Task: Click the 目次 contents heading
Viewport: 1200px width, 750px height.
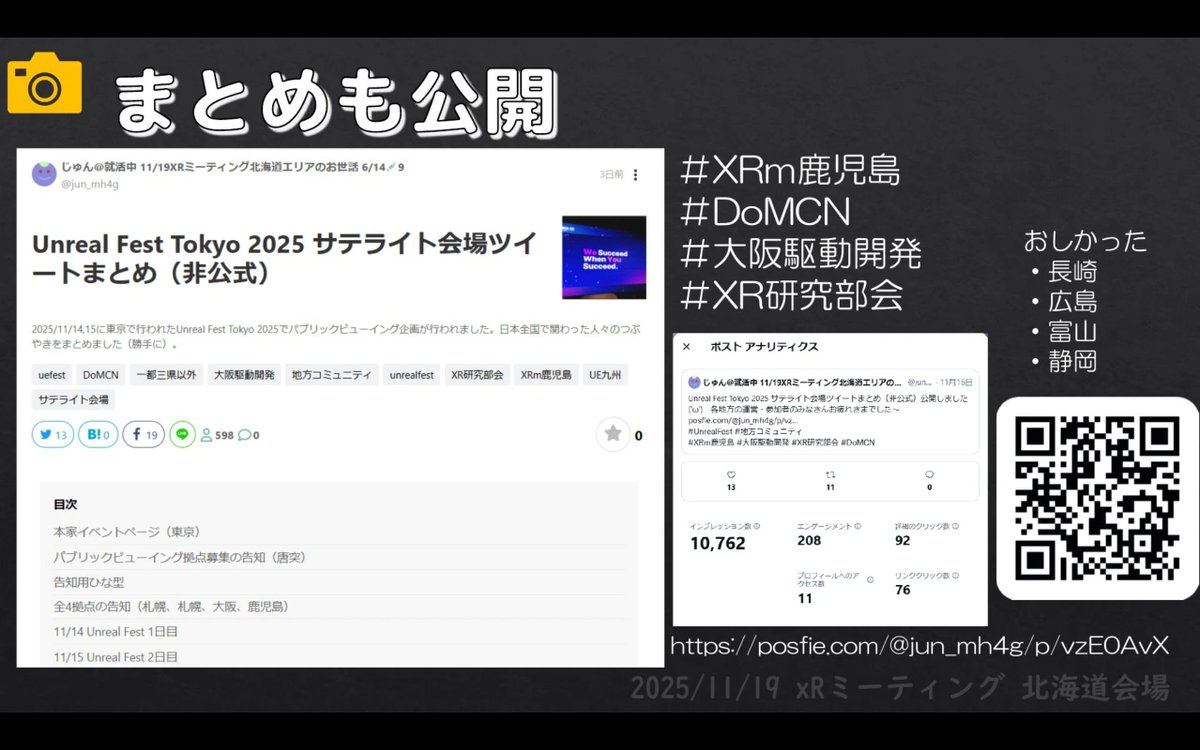Action: pyautogui.click(x=65, y=505)
